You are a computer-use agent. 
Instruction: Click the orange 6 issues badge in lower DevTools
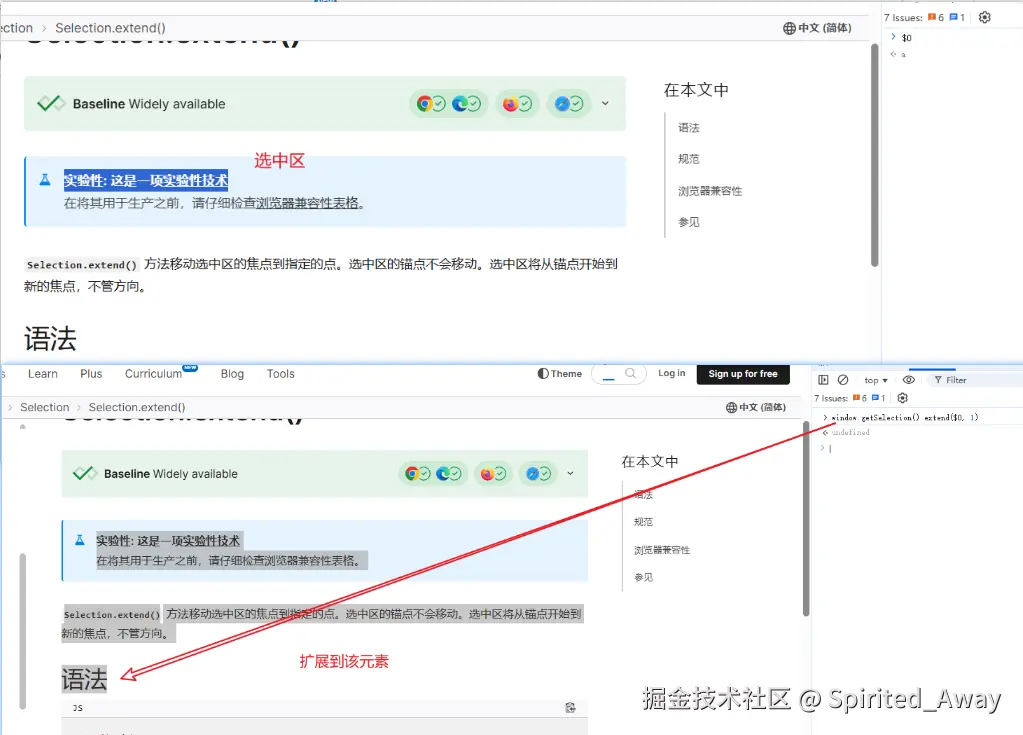pos(859,398)
